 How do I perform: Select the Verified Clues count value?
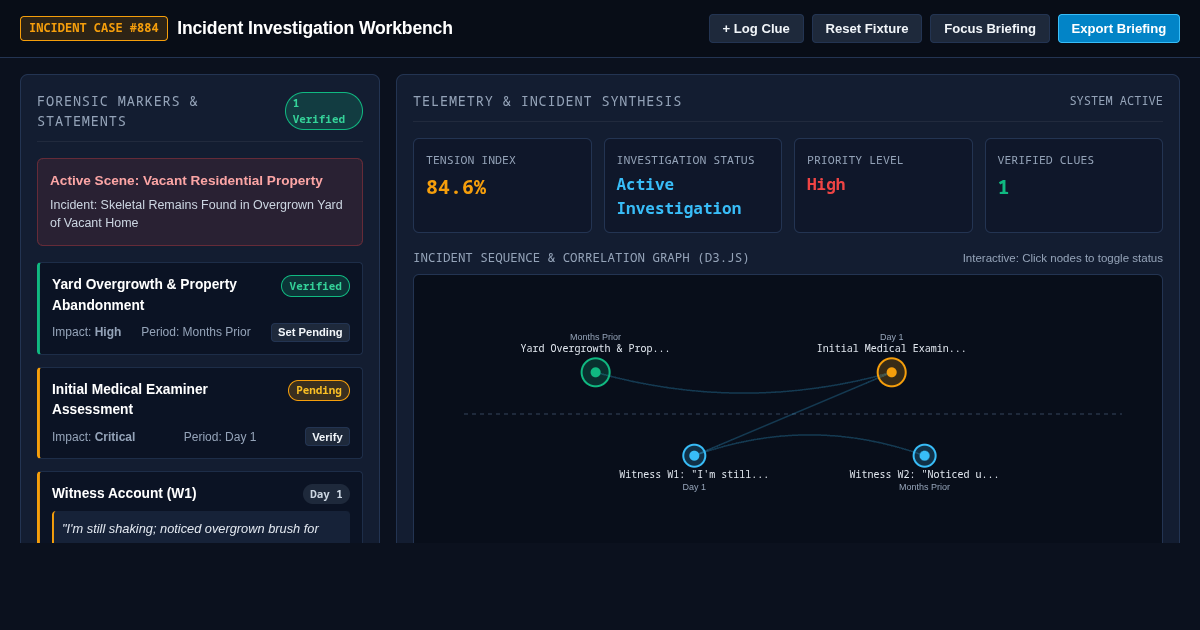pyautogui.click(x=1003, y=187)
